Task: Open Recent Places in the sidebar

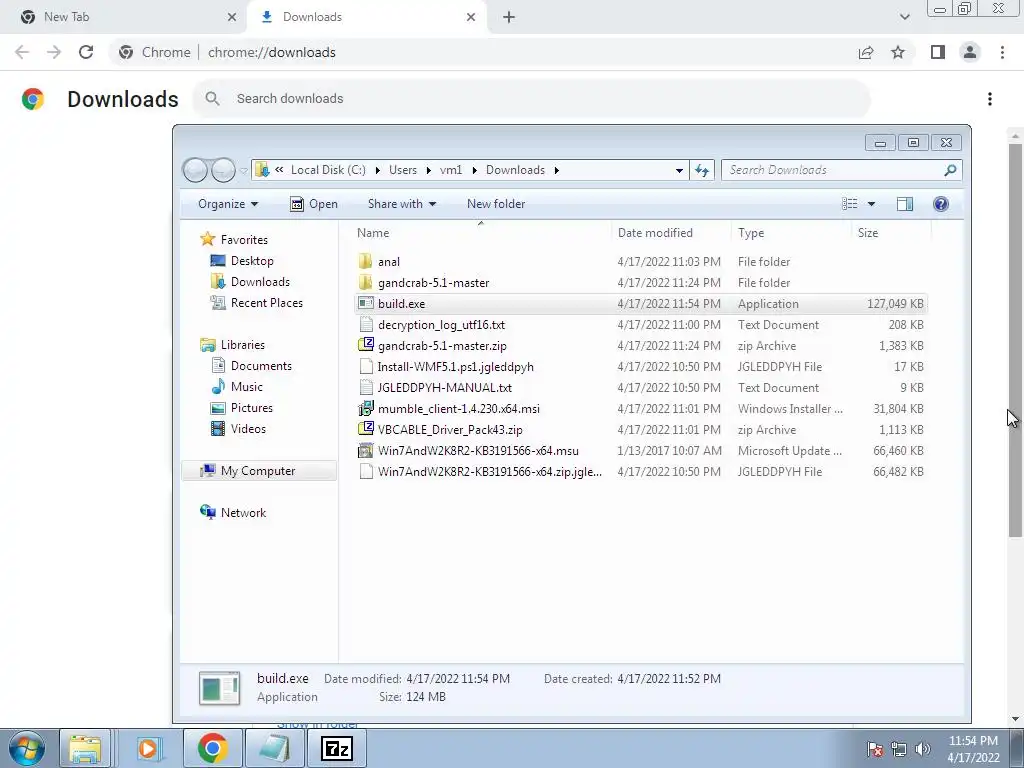Action: [257, 302]
